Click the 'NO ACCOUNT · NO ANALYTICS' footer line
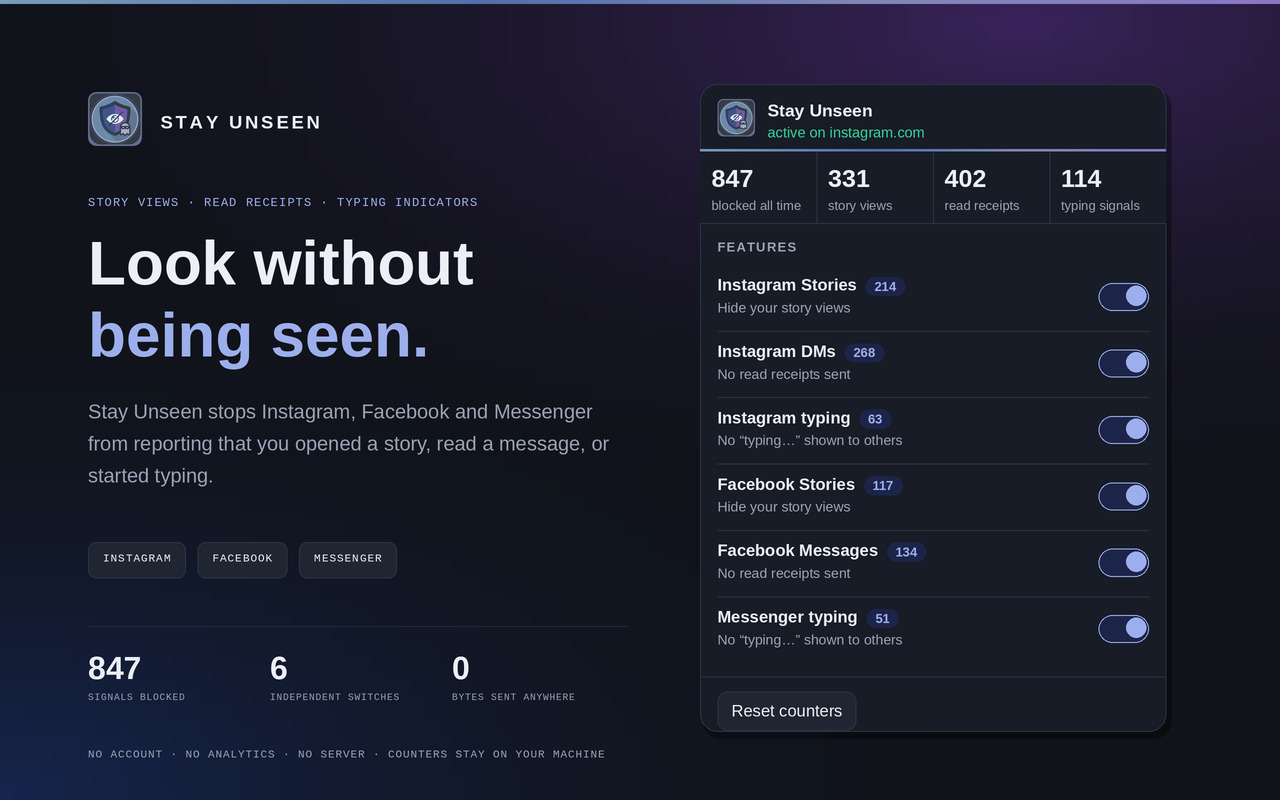The width and height of the screenshot is (1280, 800). [346, 754]
